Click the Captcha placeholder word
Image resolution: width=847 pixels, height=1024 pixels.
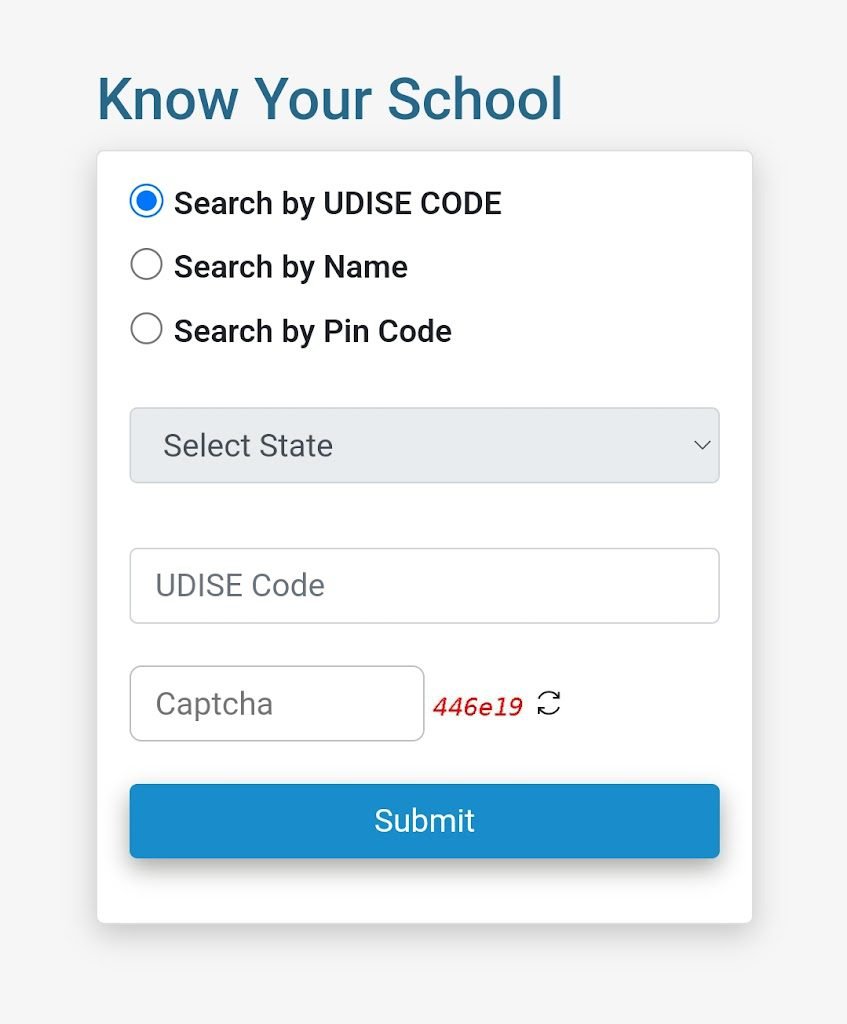point(214,704)
